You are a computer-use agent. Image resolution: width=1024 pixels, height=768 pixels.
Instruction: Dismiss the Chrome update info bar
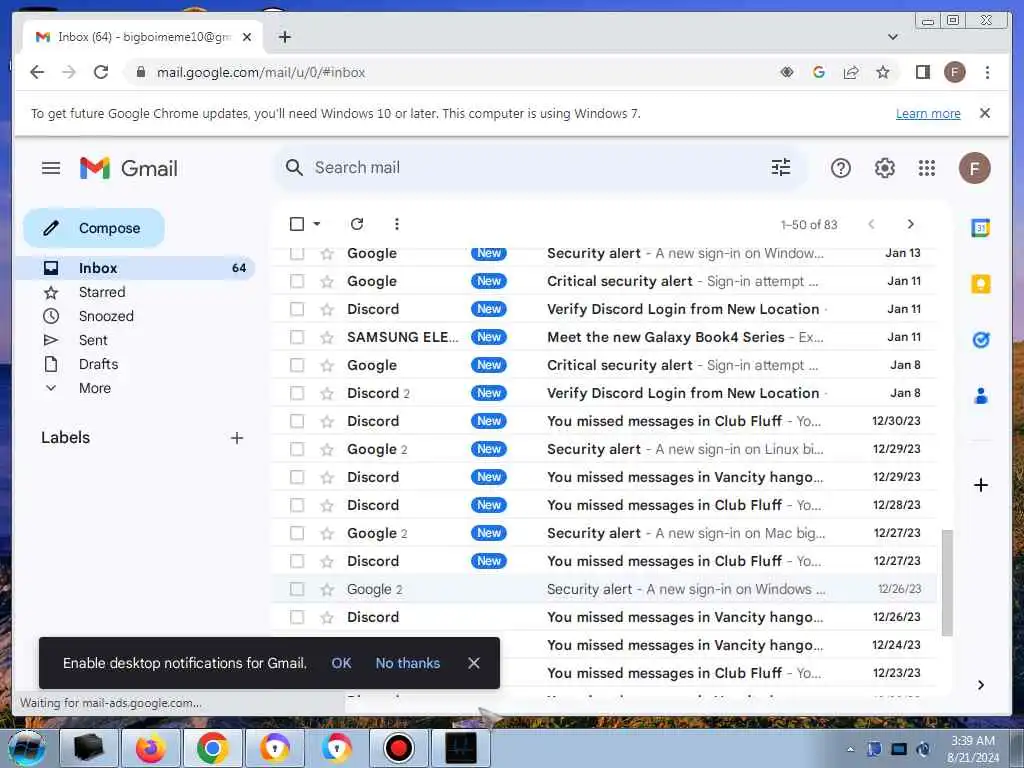click(x=984, y=113)
